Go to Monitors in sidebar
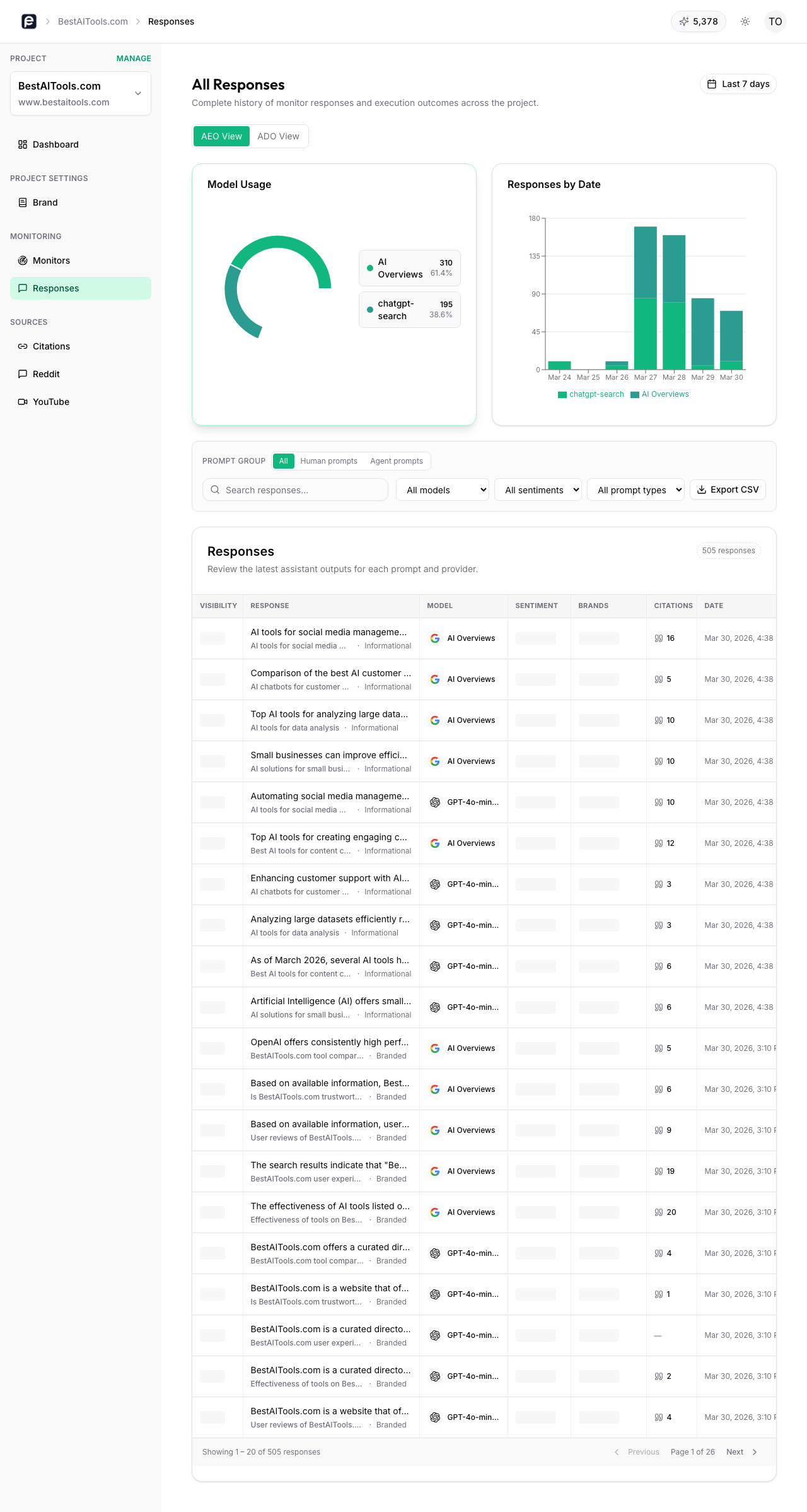Screen dimensions: 807x1512 (81, 261)
